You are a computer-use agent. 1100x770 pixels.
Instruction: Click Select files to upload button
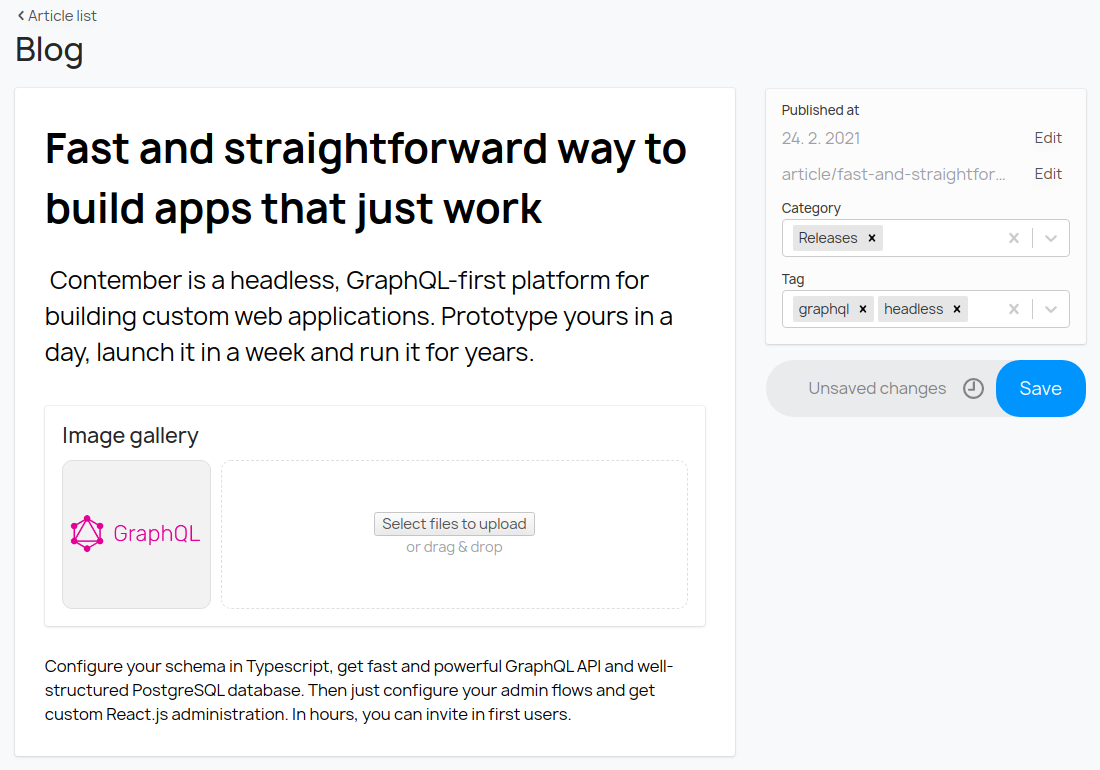click(454, 524)
